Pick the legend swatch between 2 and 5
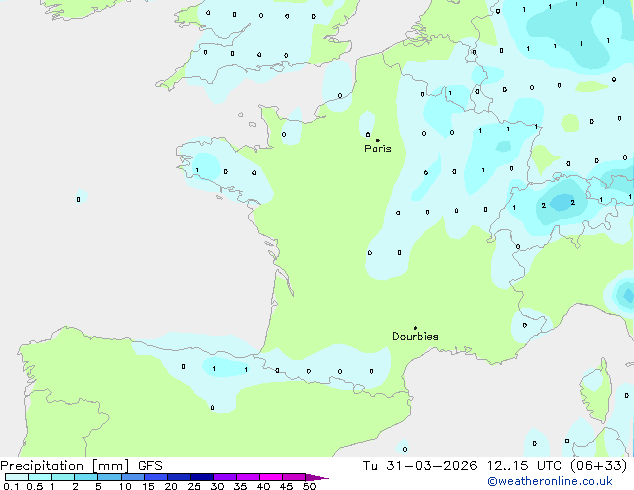This screenshot has height=490, width=634. [87, 477]
